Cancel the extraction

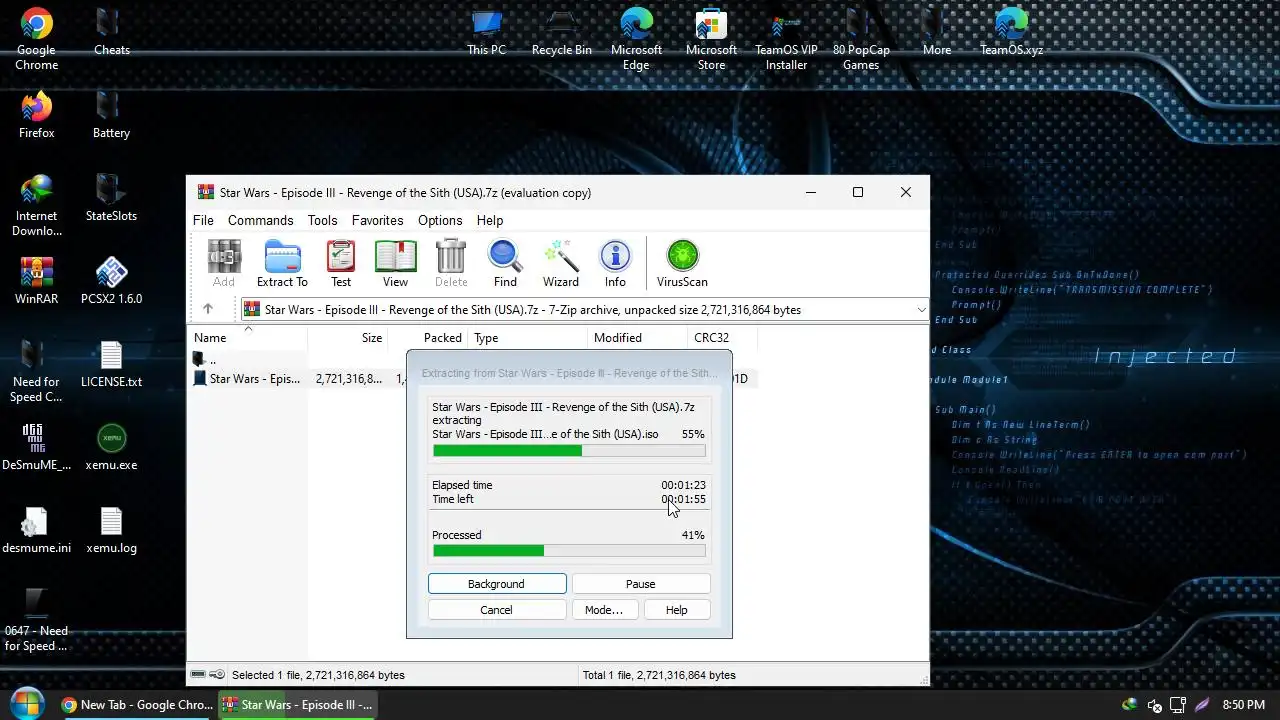coord(496,610)
